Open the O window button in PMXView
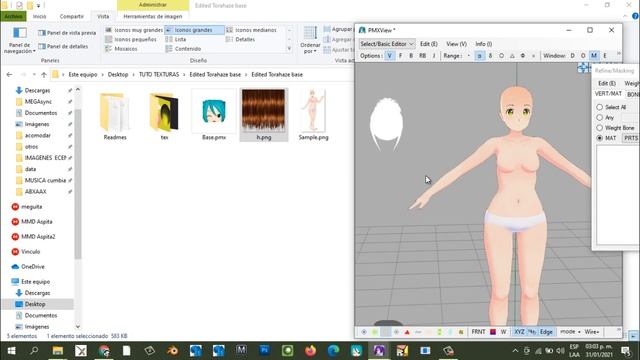 [x=583, y=56]
